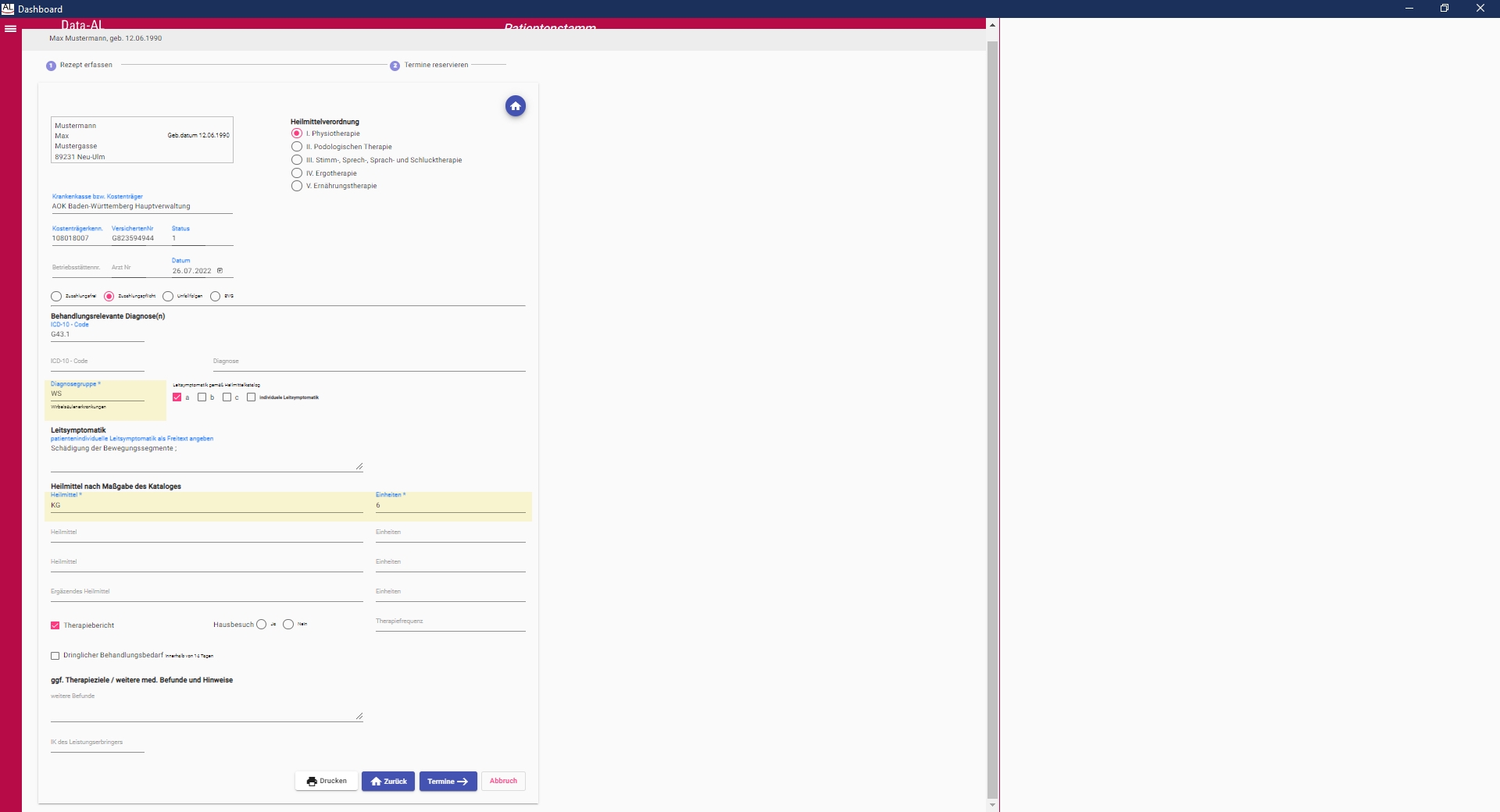The height and width of the screenshot is (812, 1500).
Task: Click the scrollbar up arrow
Action: pos(992,25)
